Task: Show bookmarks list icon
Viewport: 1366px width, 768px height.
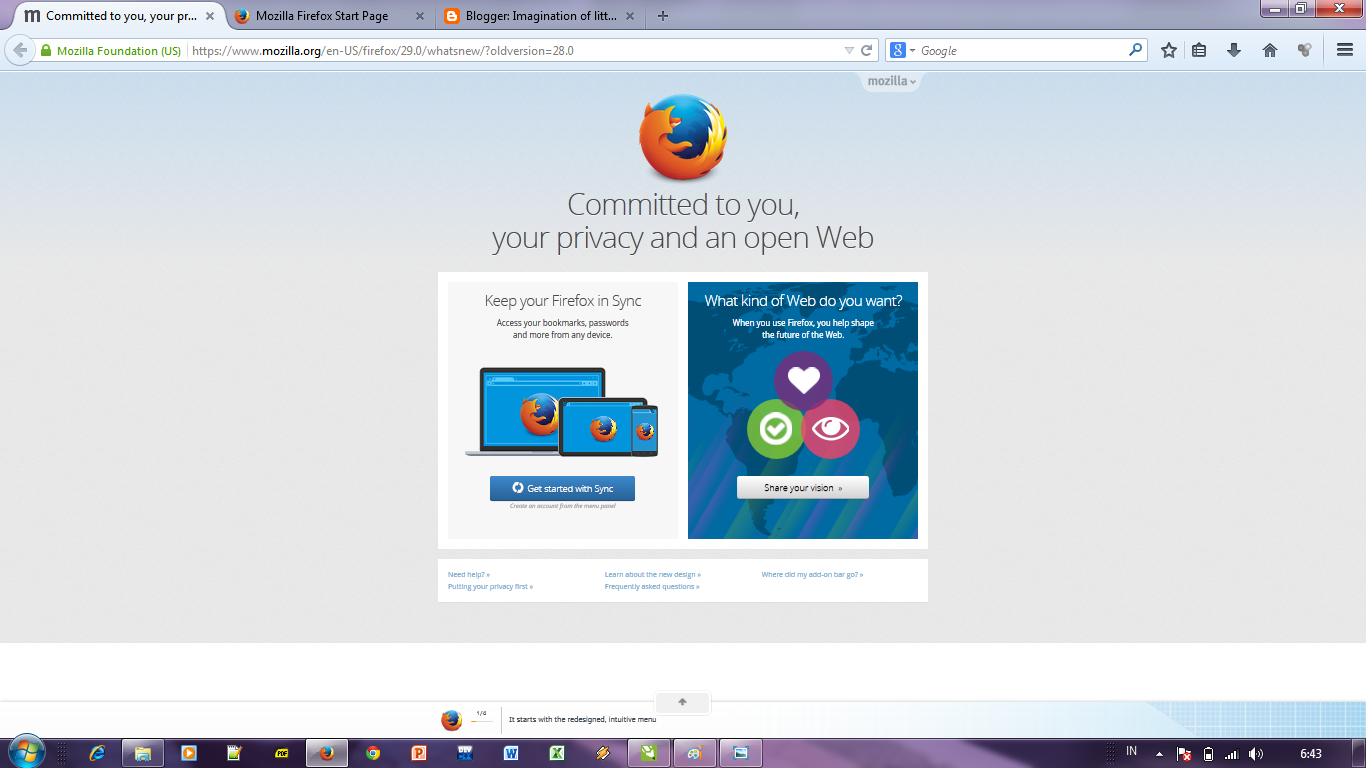Action: pyautogui.click(x=1199, y=50)
